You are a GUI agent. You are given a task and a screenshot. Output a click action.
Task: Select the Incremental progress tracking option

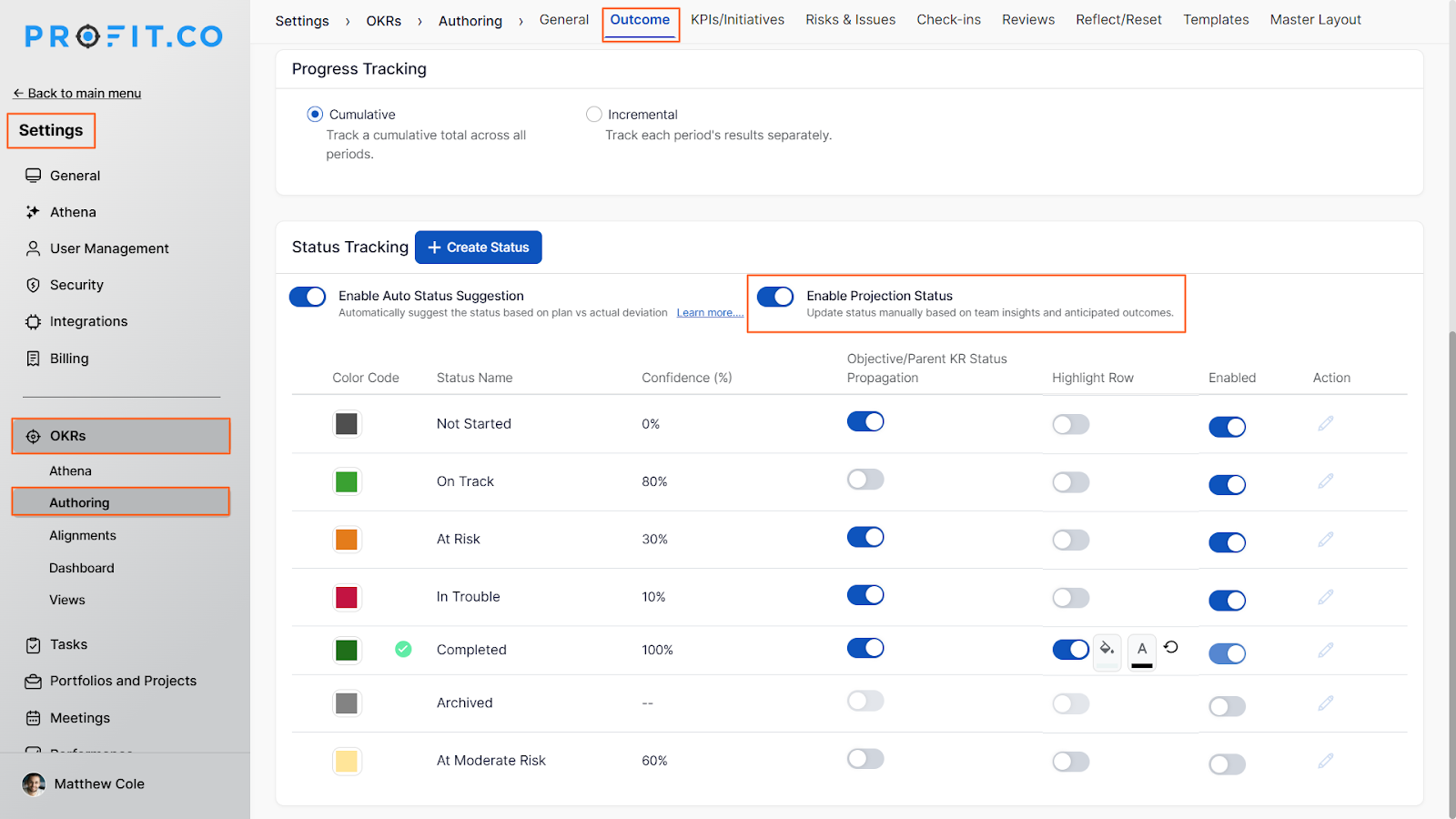point(594,115)
